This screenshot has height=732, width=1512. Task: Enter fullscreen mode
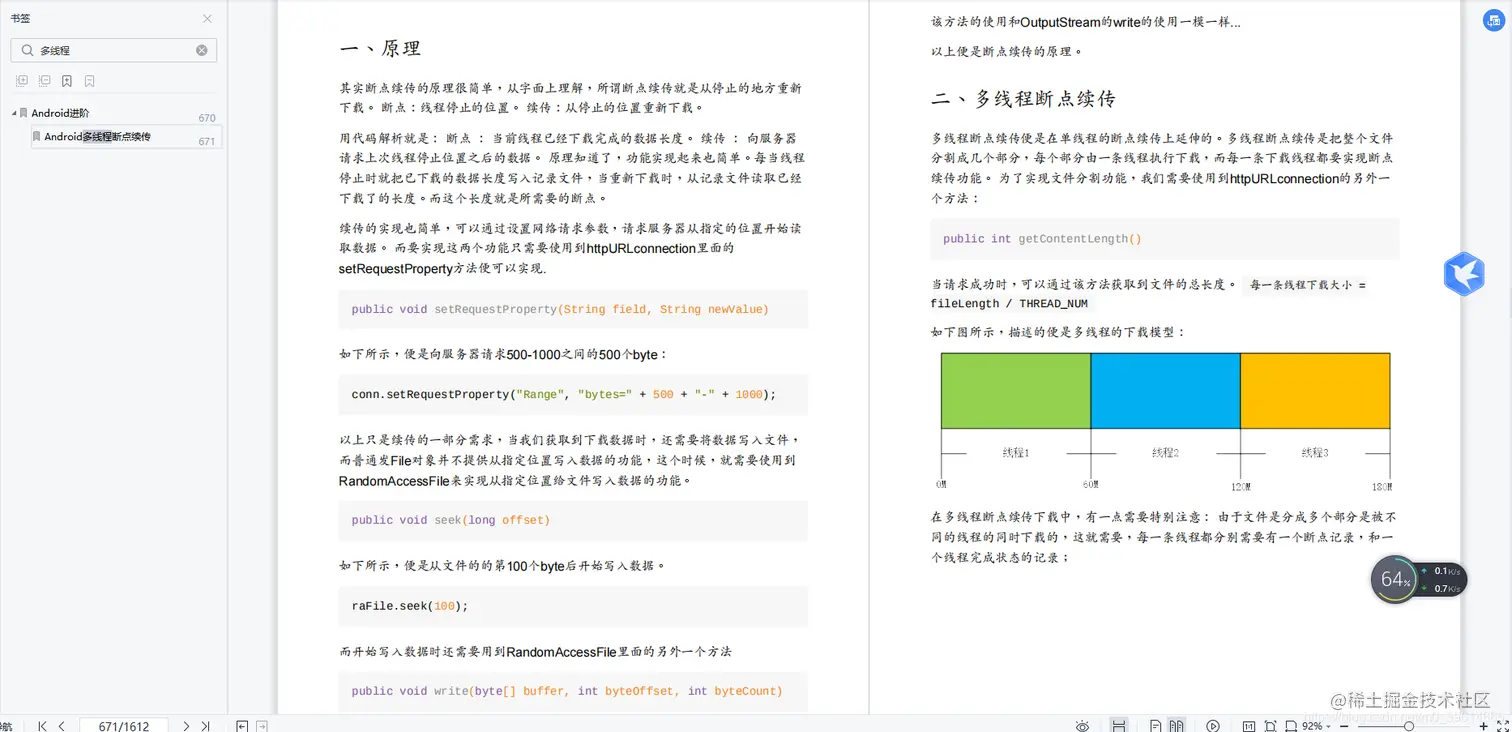[1502, 726]
